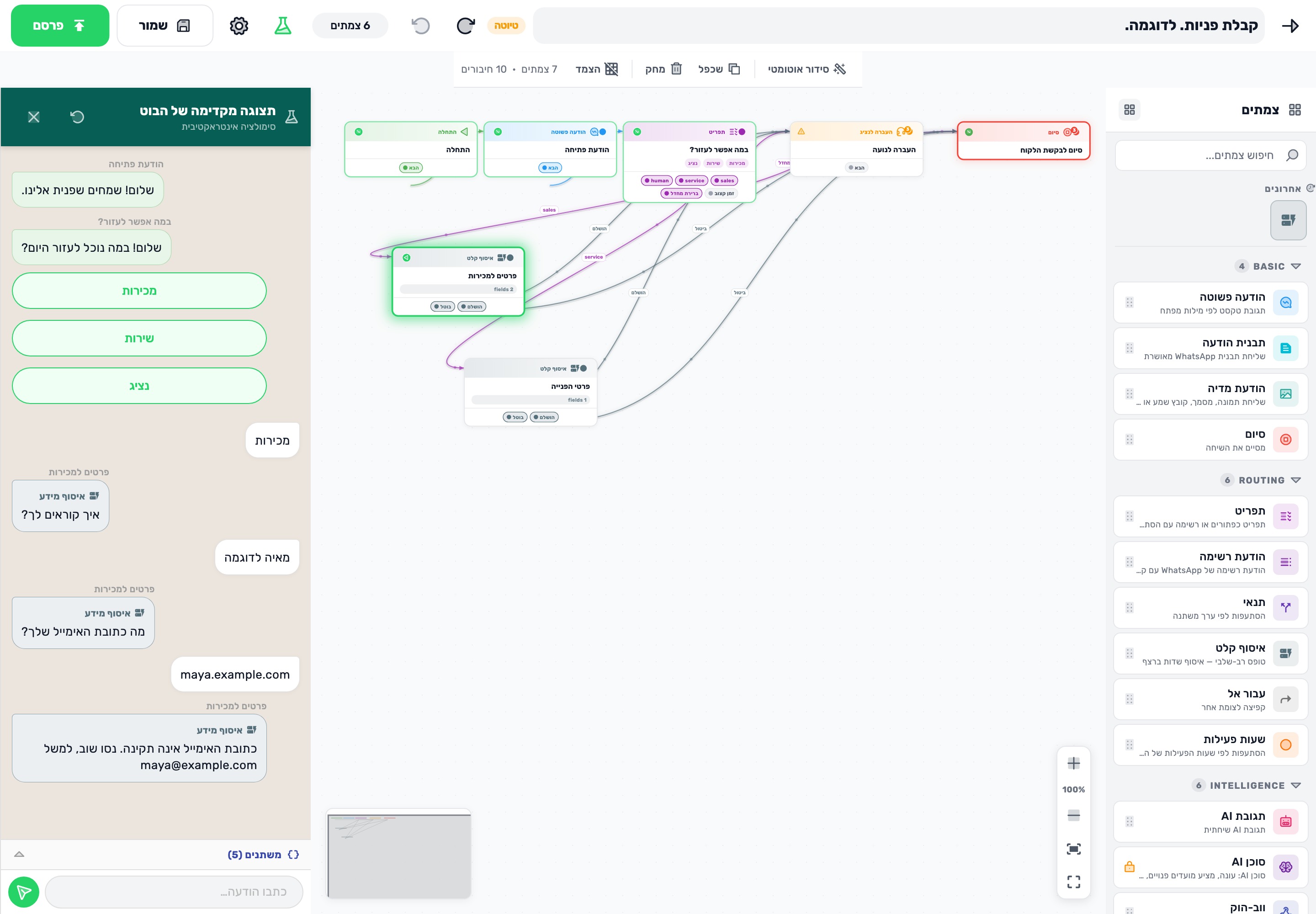This screenshot has height=914, width=1316.
Task: Click the green test flask icon
Action: (283, 26)
